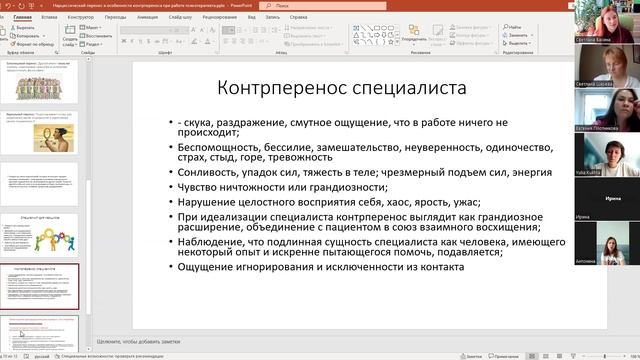Switch to Normal view icon in status bar

click(x=532, y=356)
